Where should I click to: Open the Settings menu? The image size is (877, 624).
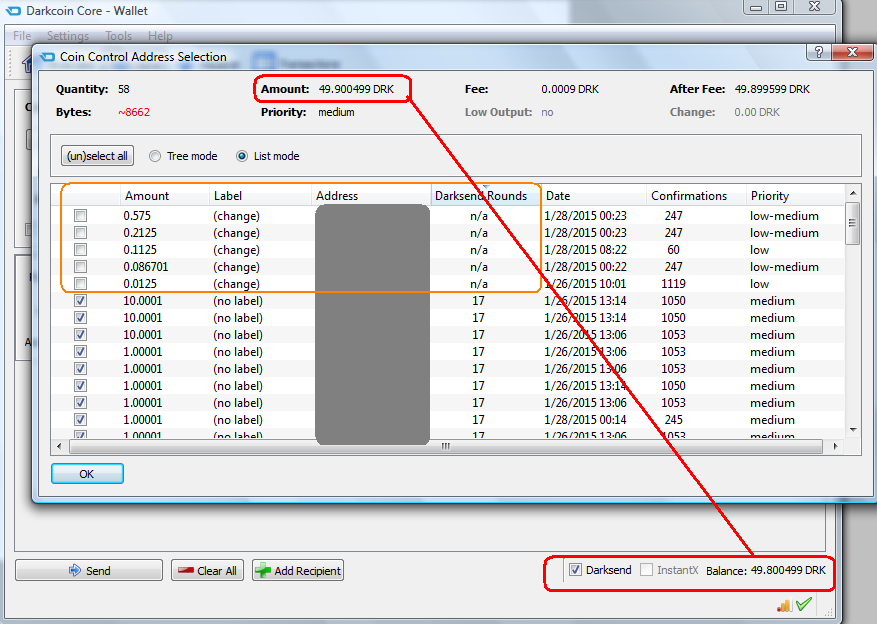click(x=68, y=36)
